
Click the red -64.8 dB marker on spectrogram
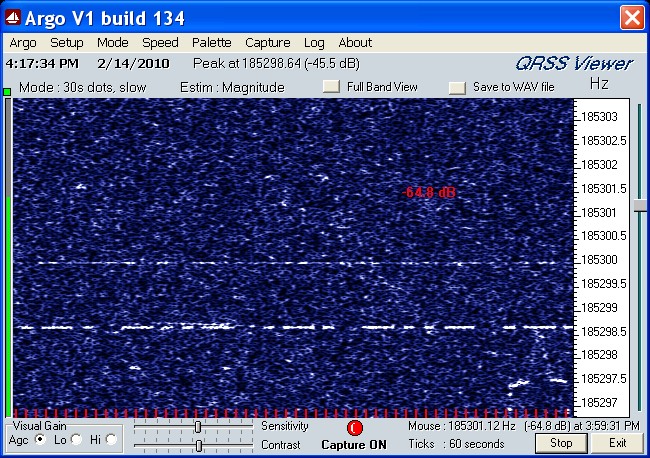[x=429, y=192]
